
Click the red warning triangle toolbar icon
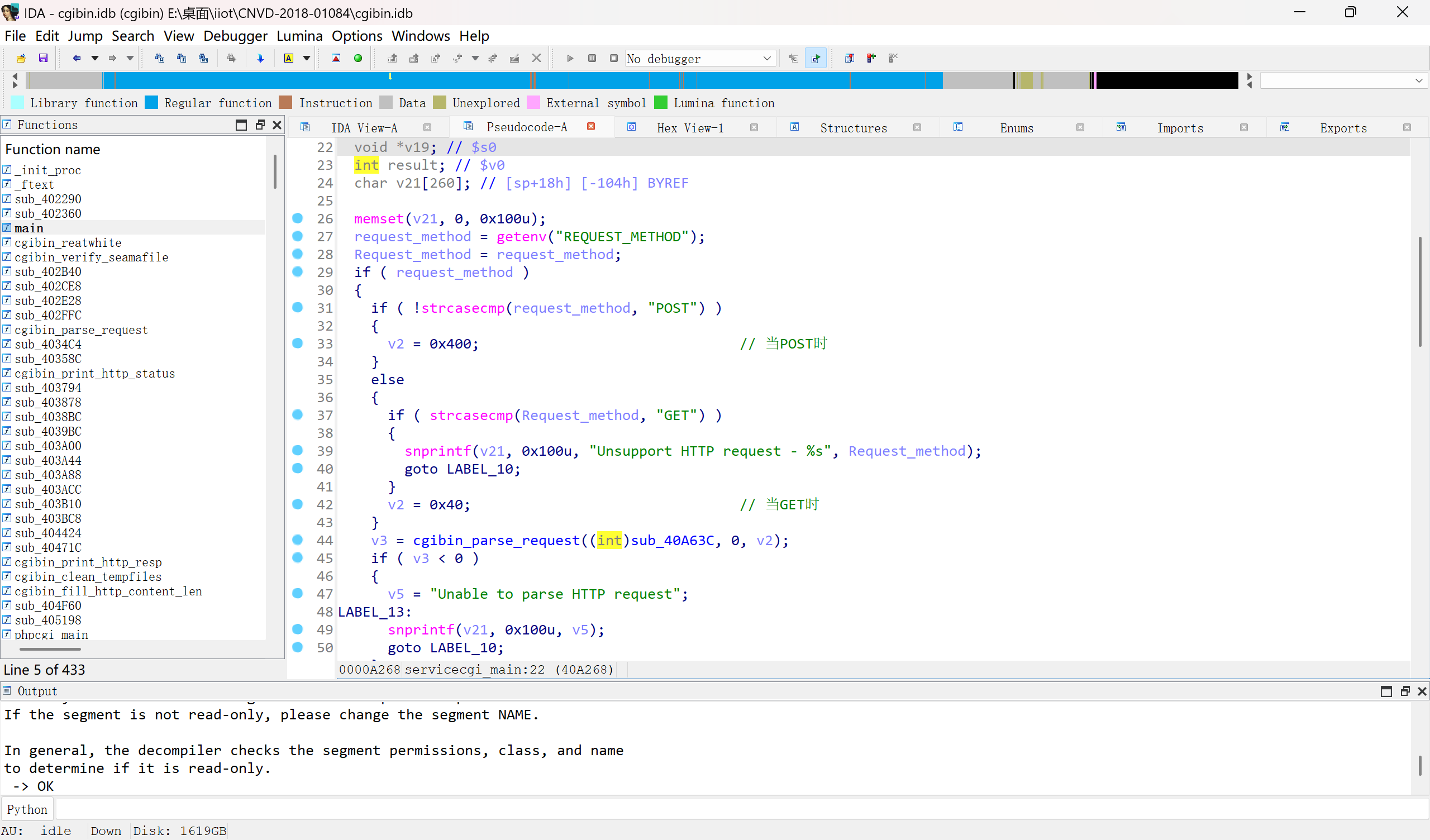(x=336, y=58)
